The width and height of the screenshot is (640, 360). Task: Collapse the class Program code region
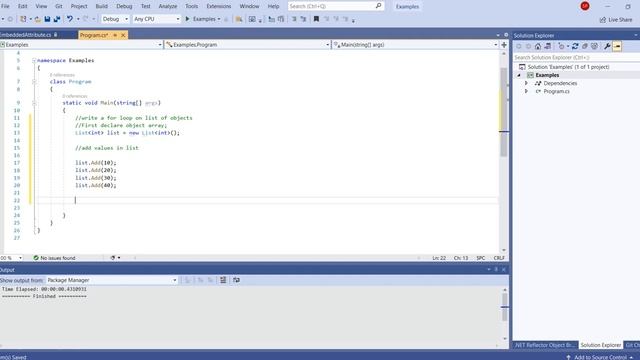[x=34, y=82]
